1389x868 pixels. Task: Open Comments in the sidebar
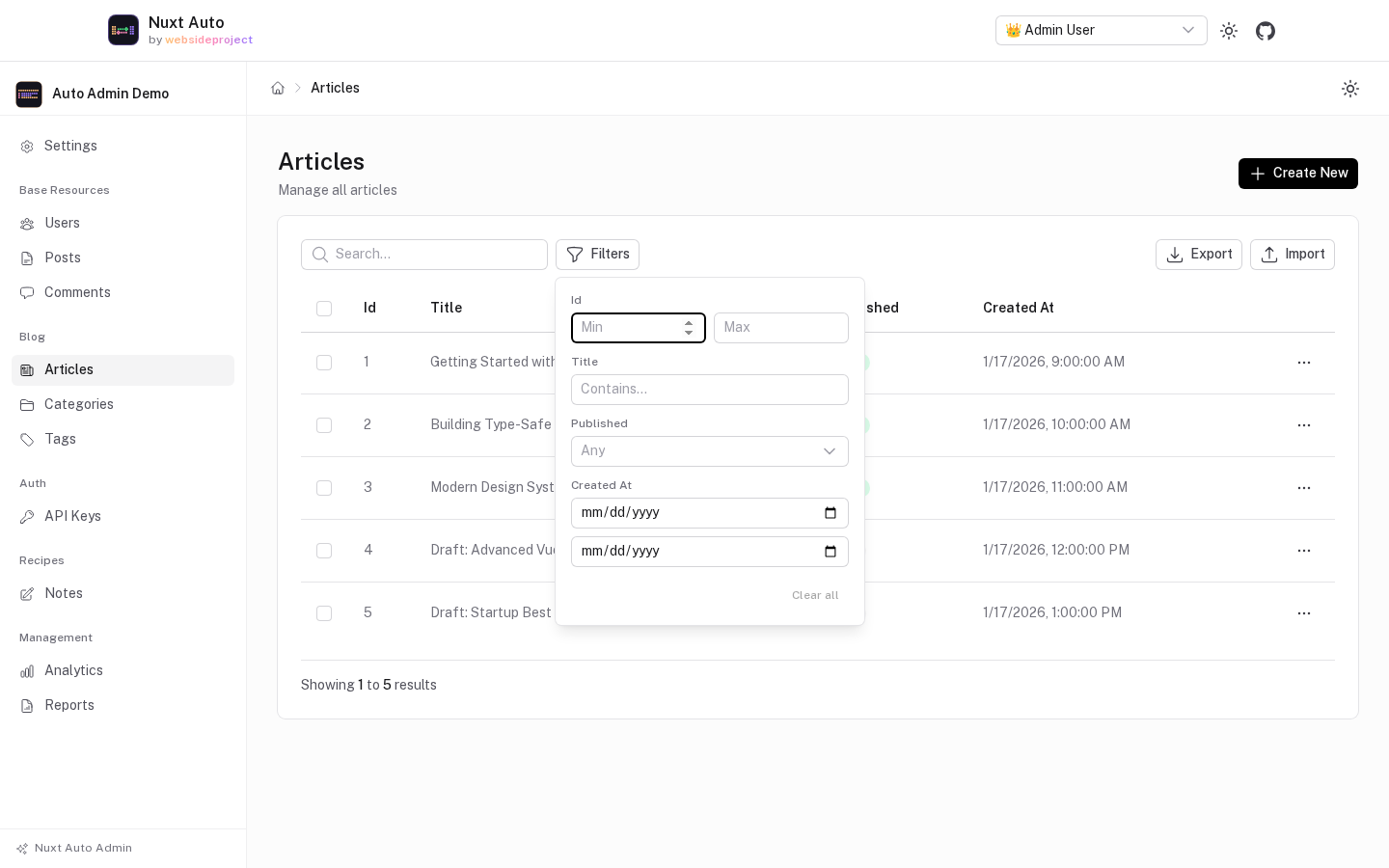[123, 293]
